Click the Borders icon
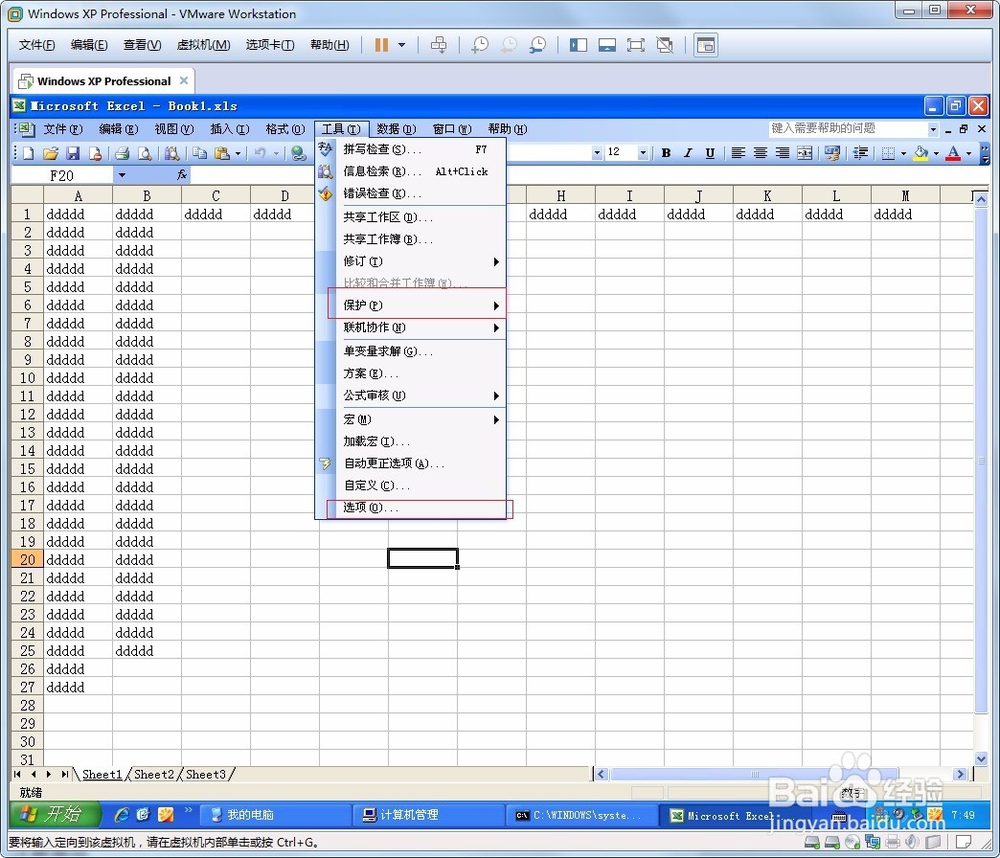Screen dimensions: 1000x858 pyautogui.click(x=888, y=152)
